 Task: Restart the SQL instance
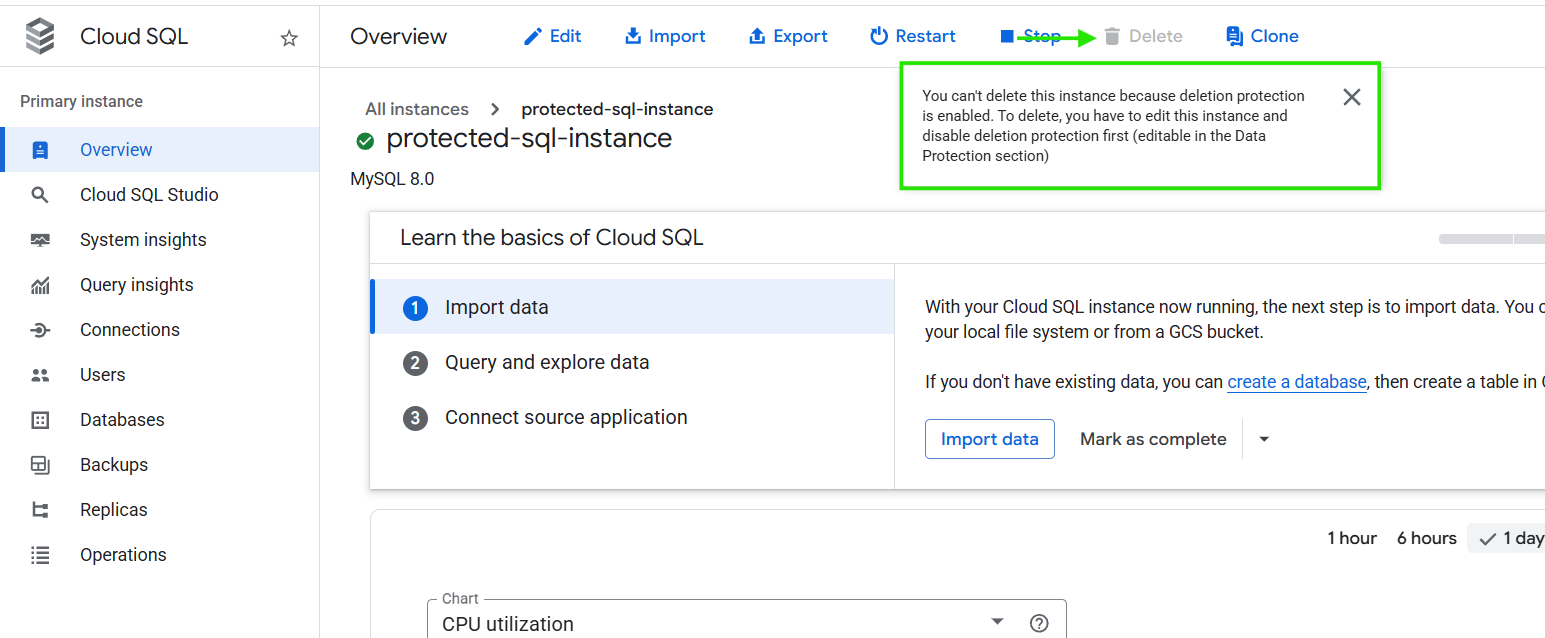pos(913,36)
